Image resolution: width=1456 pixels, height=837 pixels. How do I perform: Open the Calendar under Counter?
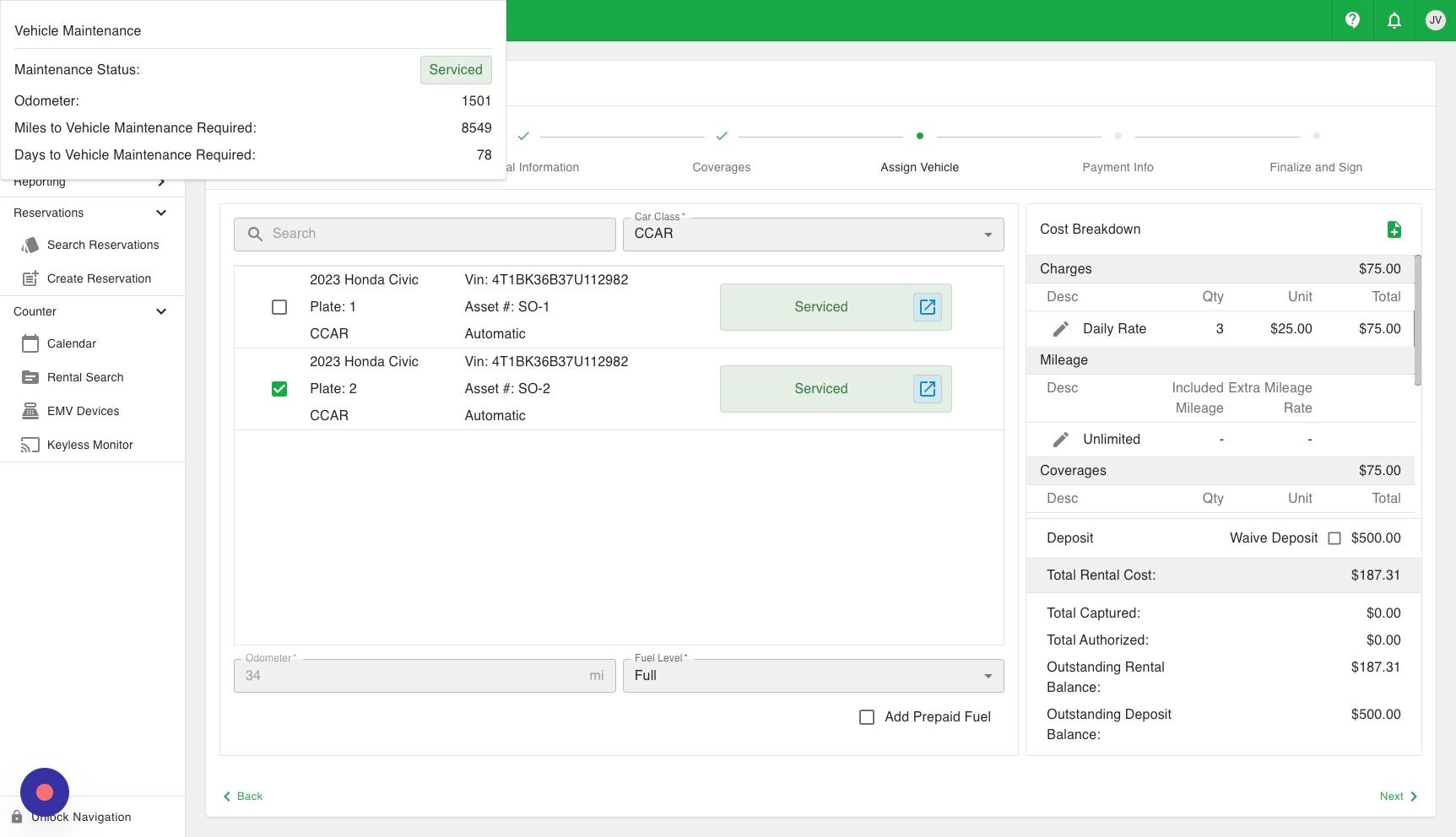(x=30, y=343)
